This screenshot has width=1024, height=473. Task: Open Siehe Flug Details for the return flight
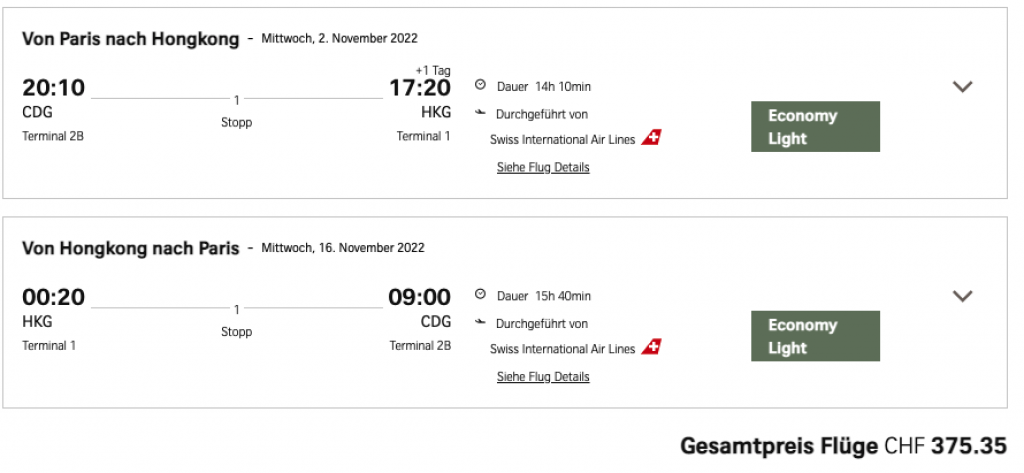tap(543, 377)
